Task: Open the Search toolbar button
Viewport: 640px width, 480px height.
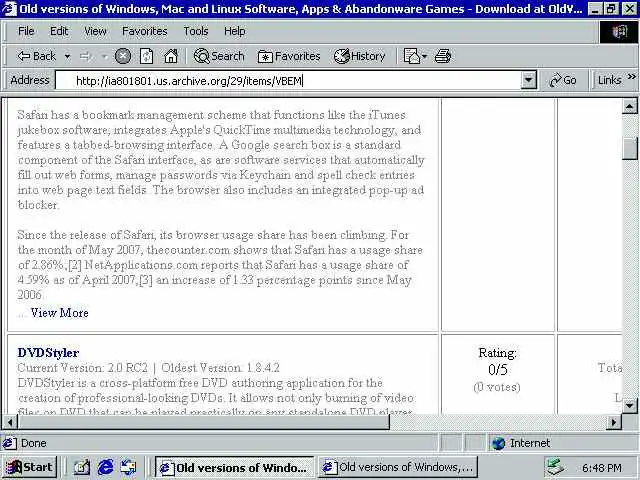Action: point(219,56)
